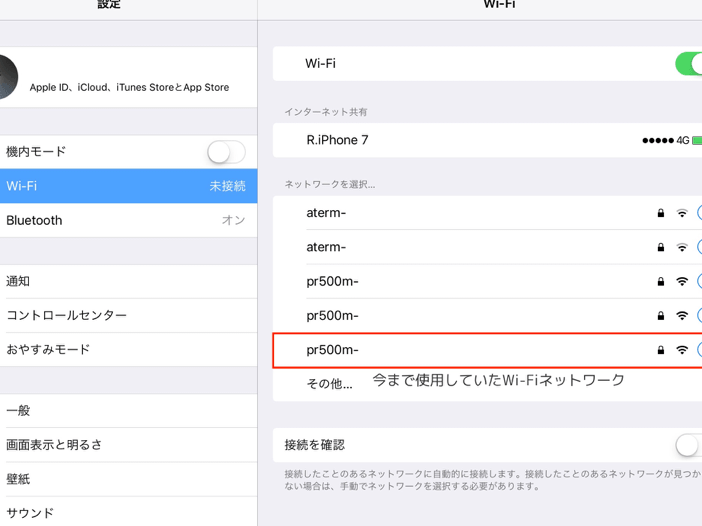Screen dimensions: 702x526
Task: Open 画面表示と明るさ settings
Action: pos(128,445)
